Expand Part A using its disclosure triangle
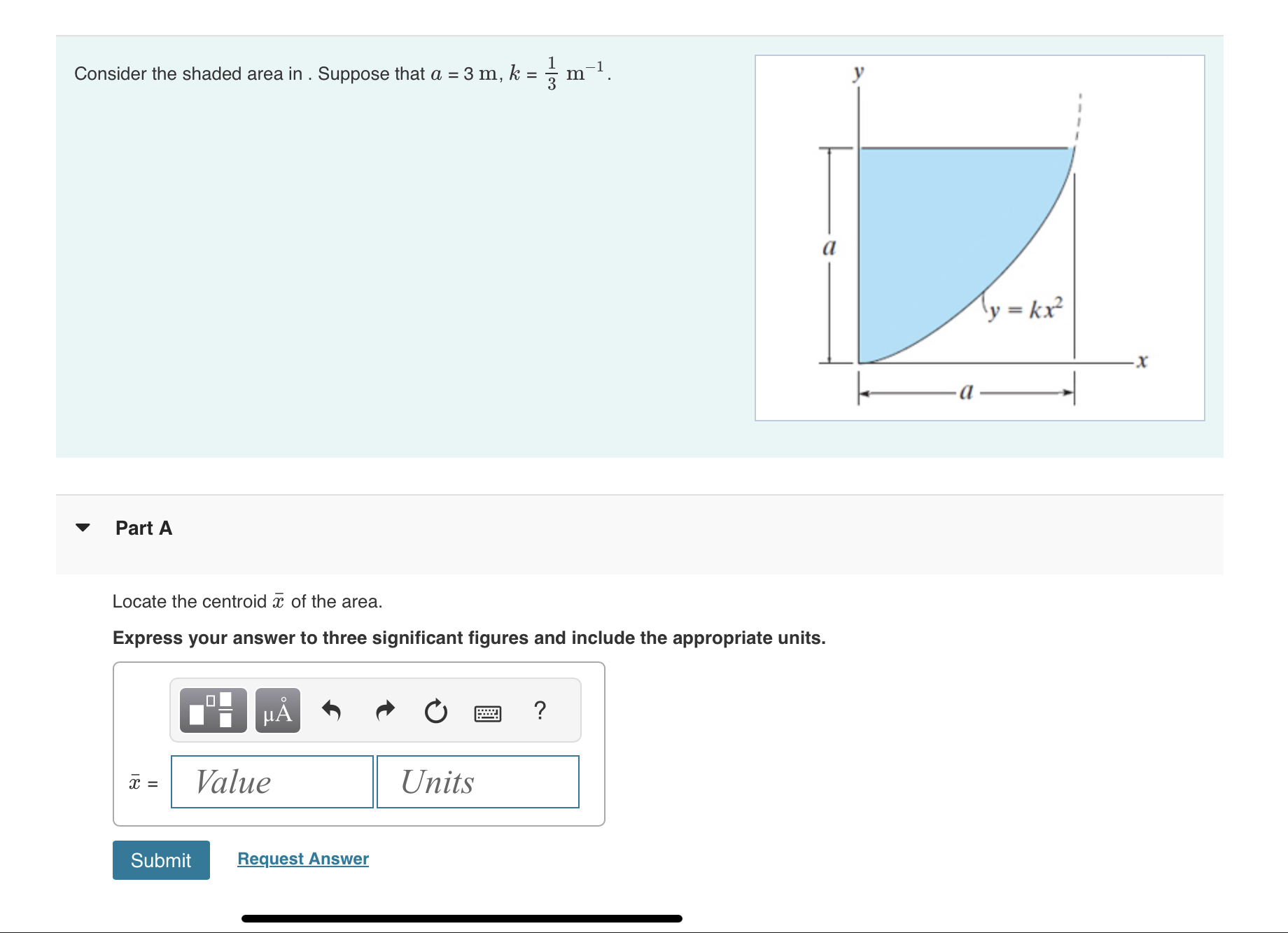Image resolution: width=1288 pixels, height=933 pixels. [84, 528]
